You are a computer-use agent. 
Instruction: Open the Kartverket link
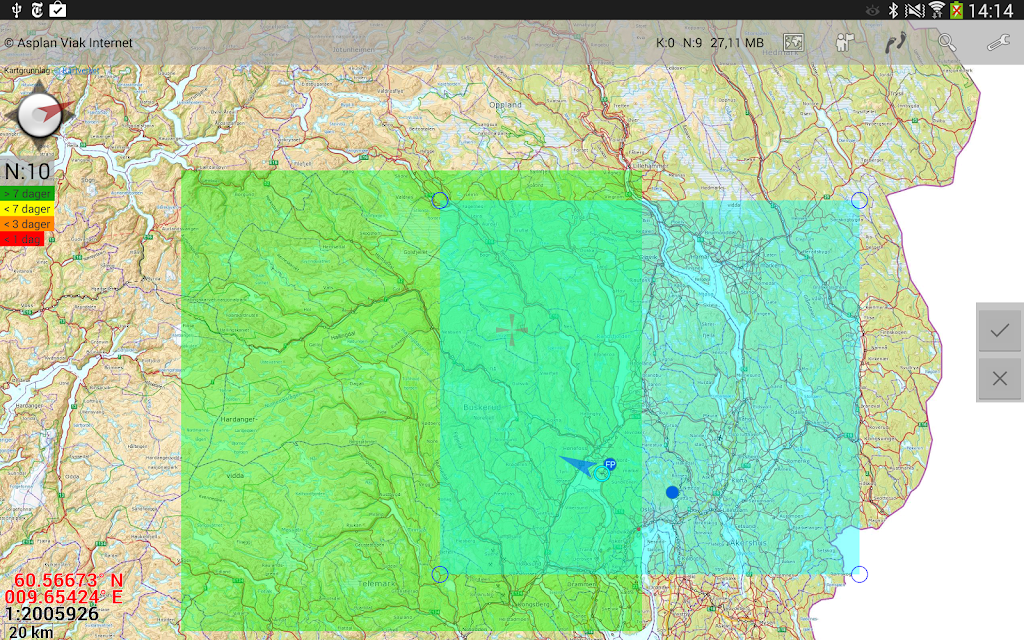pyautogui.click(x=77, y=71)
